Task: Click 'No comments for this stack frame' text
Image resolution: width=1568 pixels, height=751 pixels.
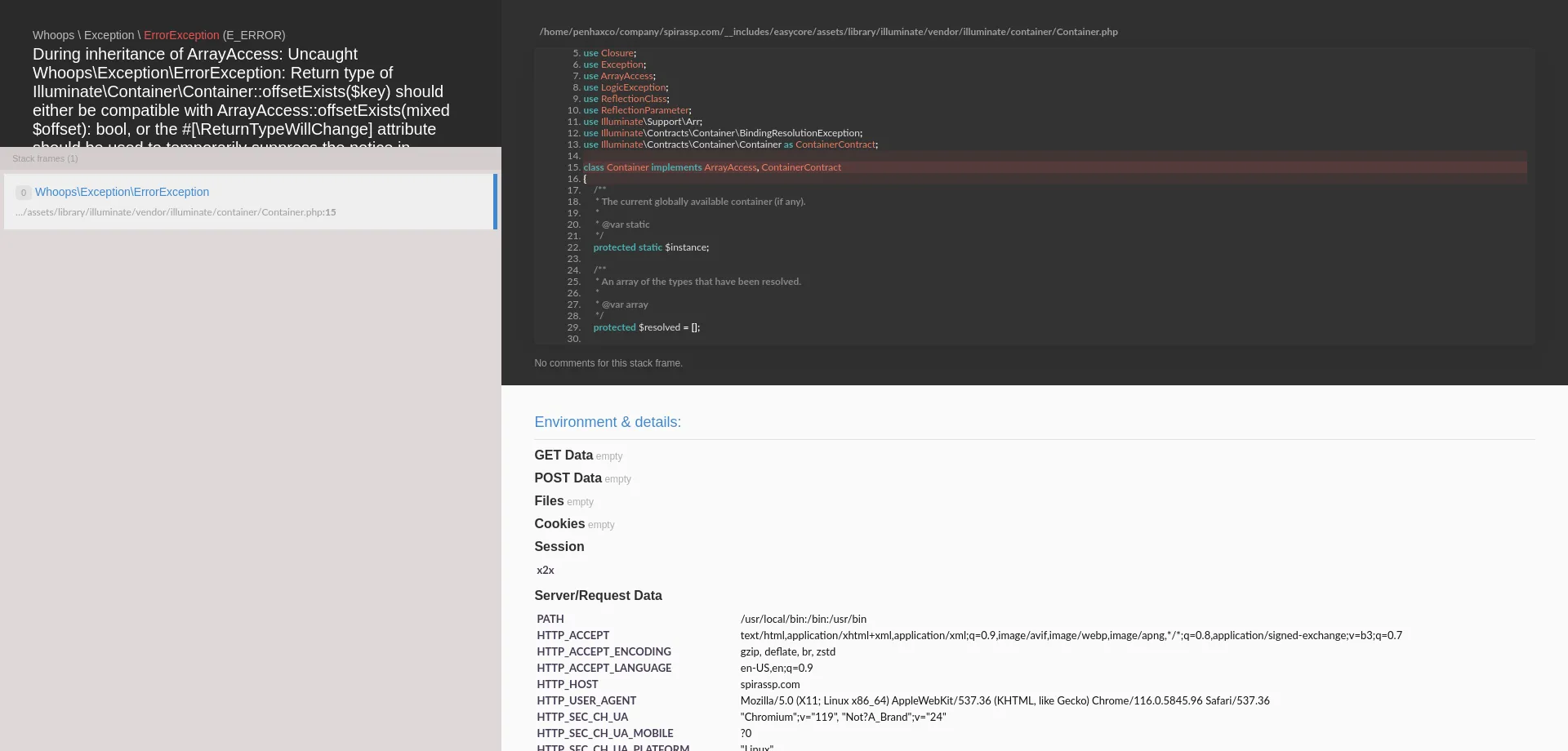Action: pos(608,363)
